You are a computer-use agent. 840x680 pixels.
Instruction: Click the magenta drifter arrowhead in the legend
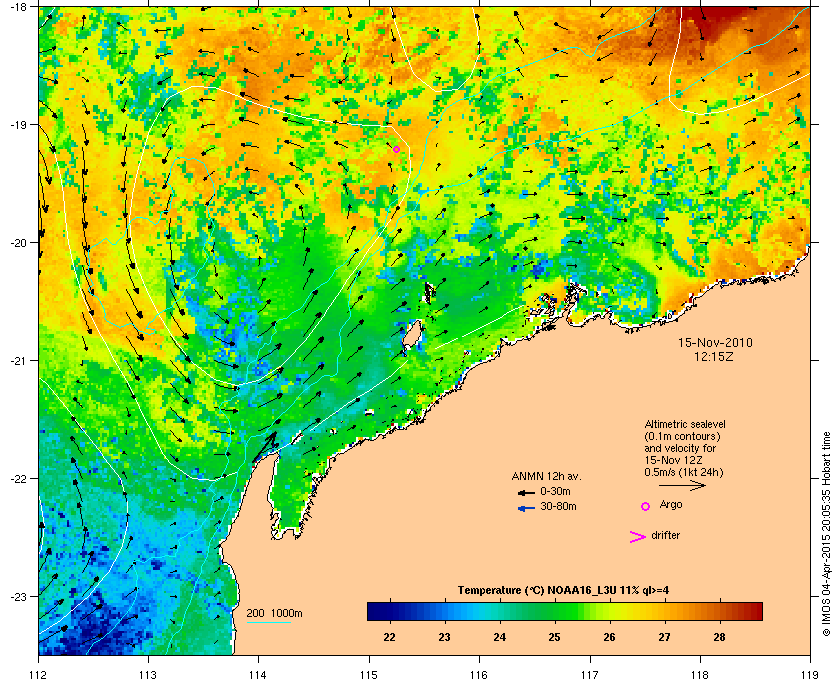click(x=638, y=537)
